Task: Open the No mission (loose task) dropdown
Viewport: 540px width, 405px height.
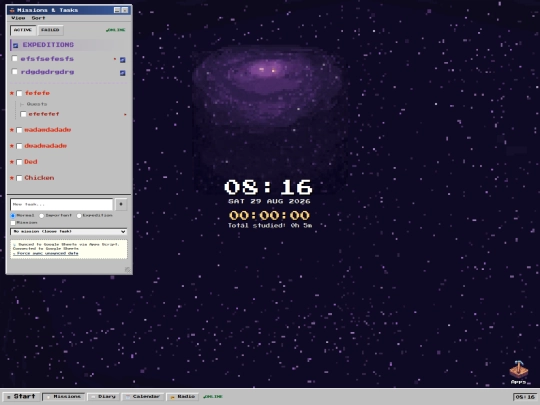Action: (69, 231)
